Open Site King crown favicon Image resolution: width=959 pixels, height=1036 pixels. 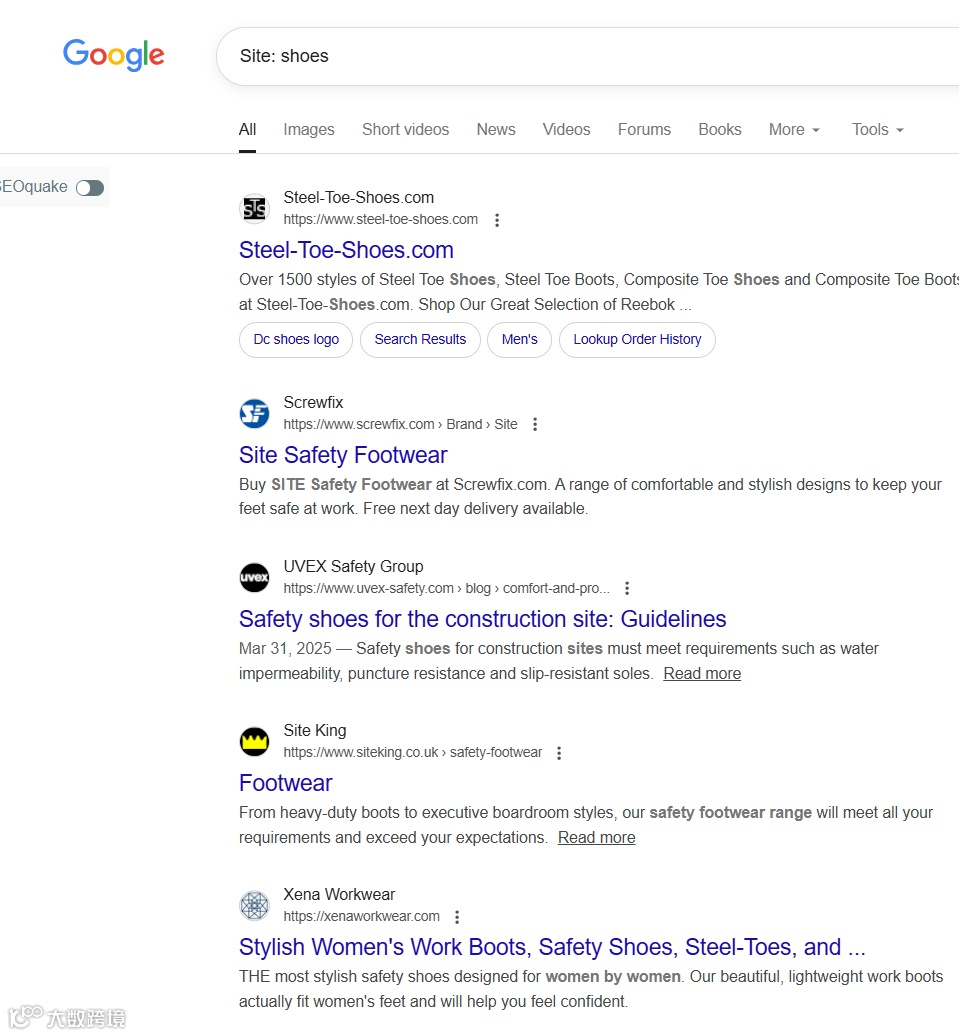[x=254, y=741]
